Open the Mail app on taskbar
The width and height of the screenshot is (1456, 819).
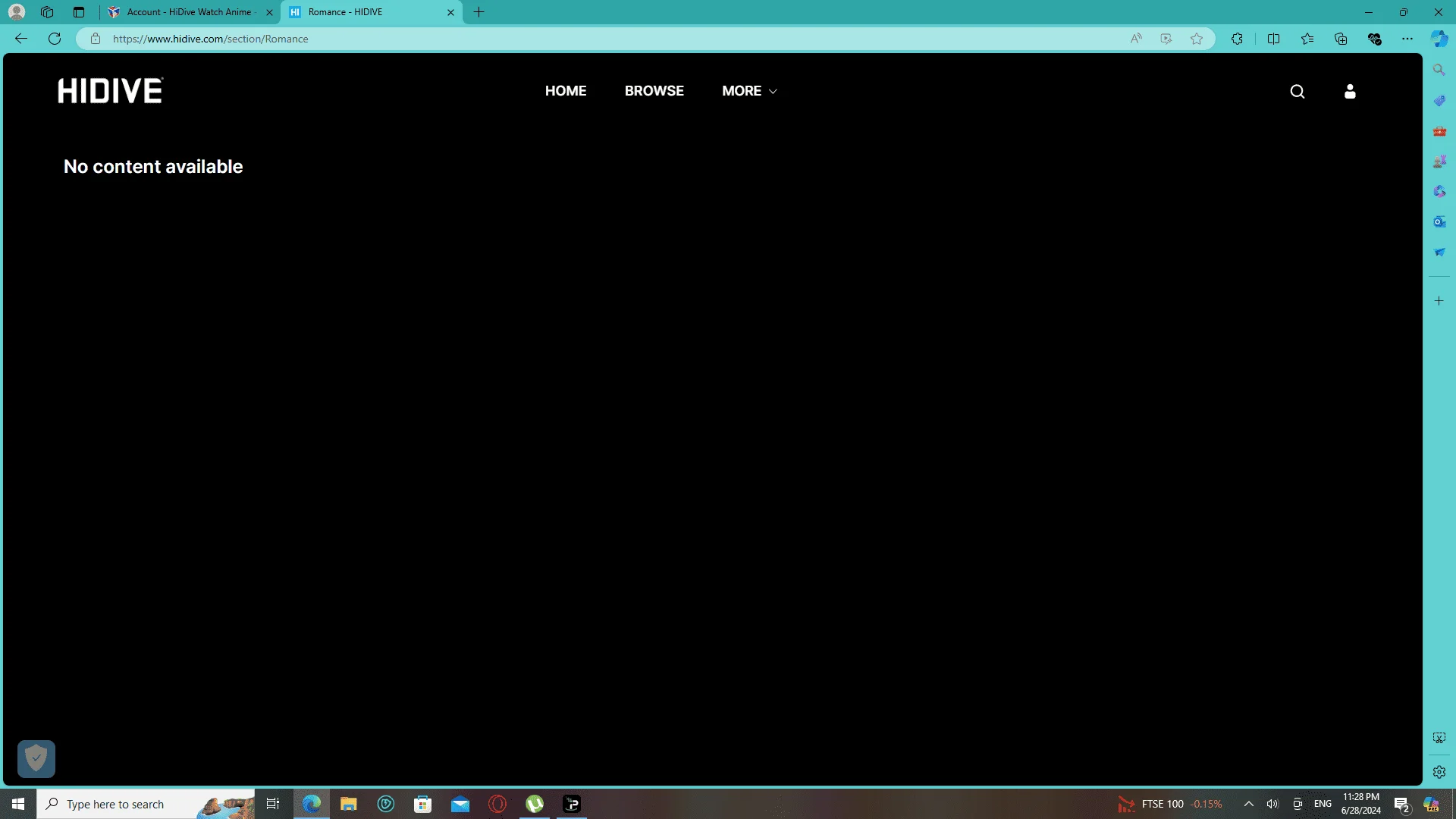tap(460, 804)
